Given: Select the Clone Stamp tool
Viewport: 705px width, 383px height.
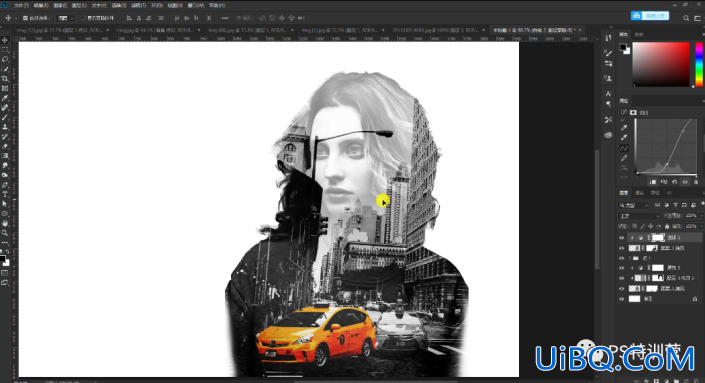Looking at the screenshot, I should click(5, 127).
